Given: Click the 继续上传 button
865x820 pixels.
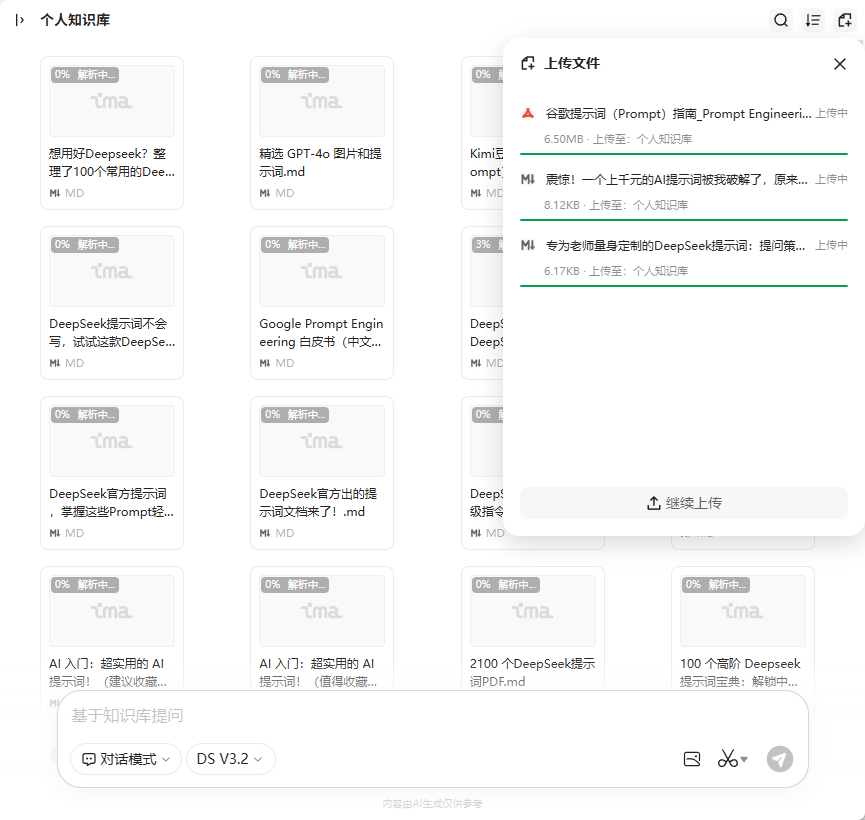Looking at the screenshot, I should pos(684,503).
